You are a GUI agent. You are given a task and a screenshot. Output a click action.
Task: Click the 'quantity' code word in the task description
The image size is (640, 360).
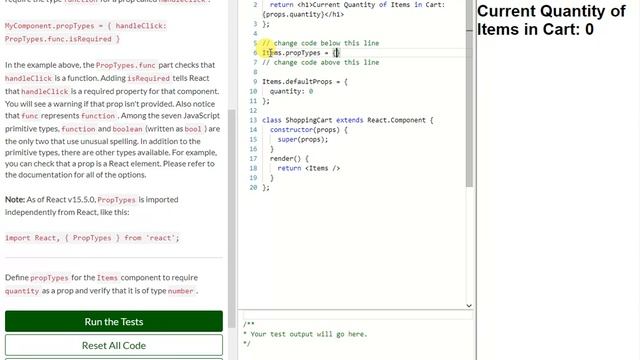coord(22,291)
